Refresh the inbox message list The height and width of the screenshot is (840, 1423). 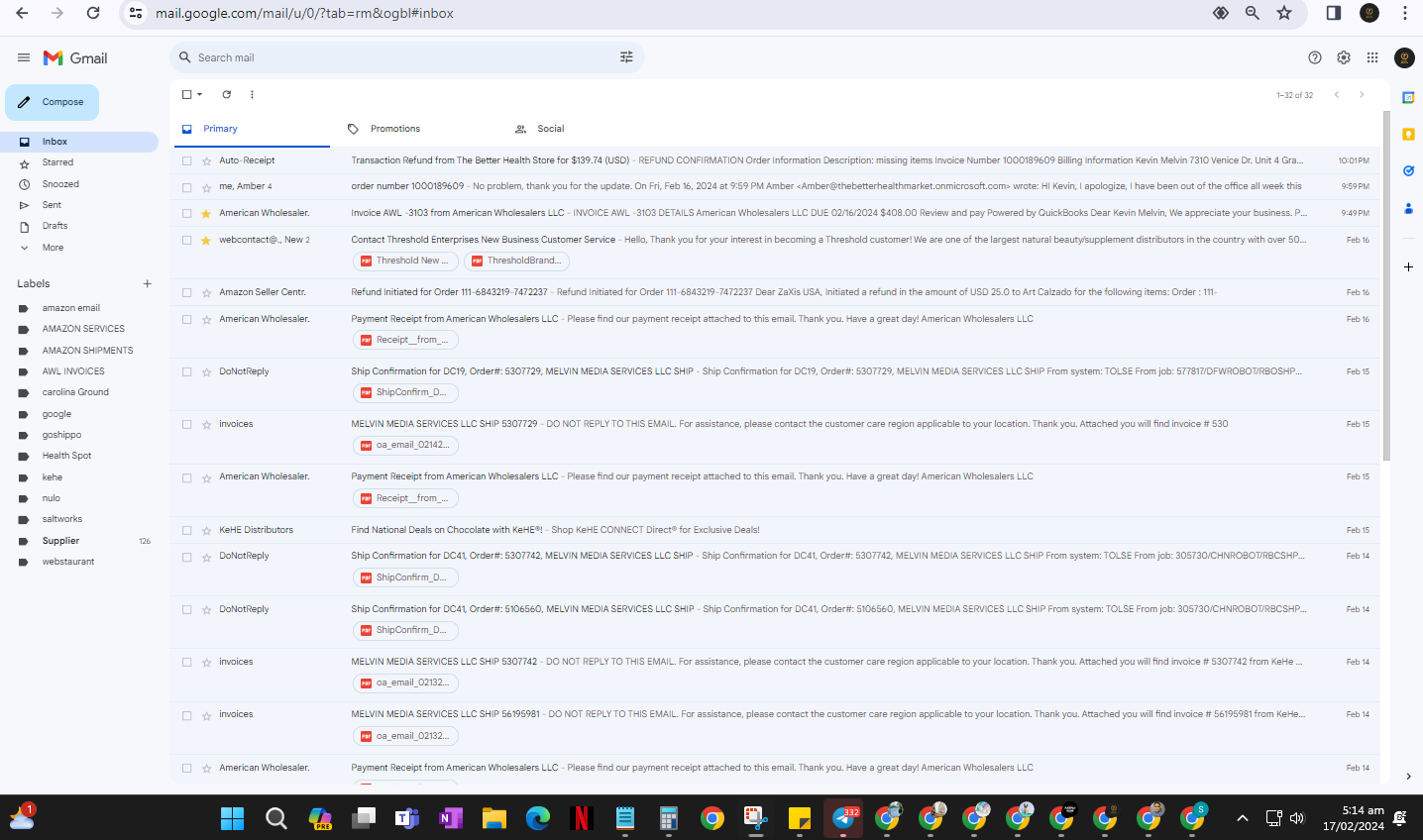point(227,94)
